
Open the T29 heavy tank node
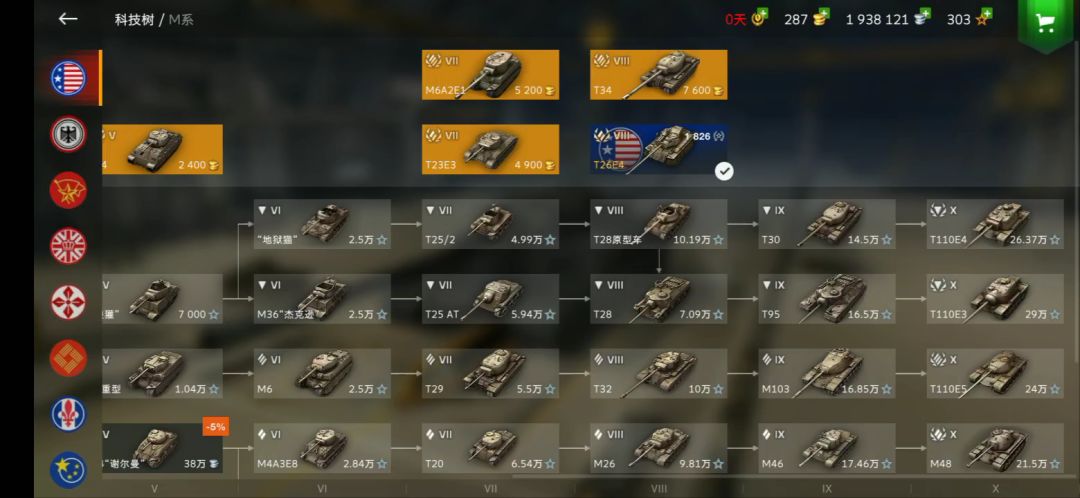pos(490,373)
